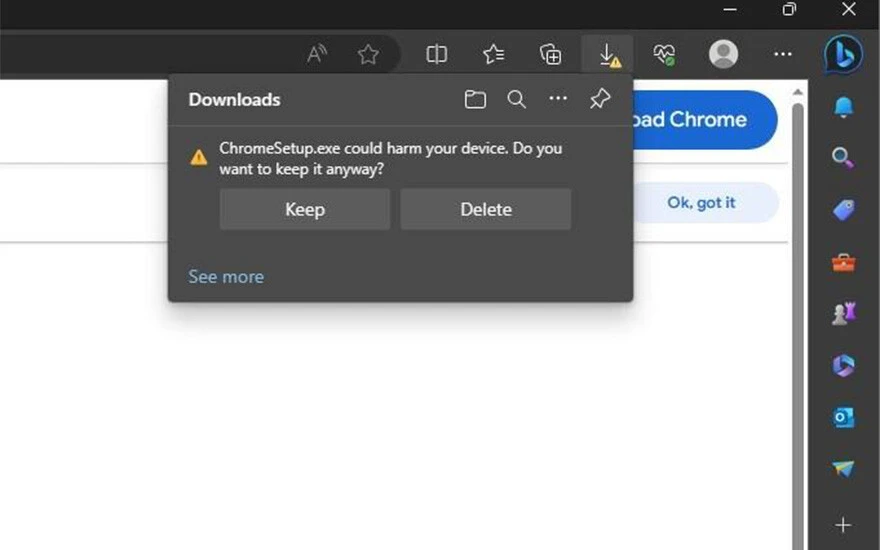Open the Shopping tag sidebar icon

coord(844,210)
